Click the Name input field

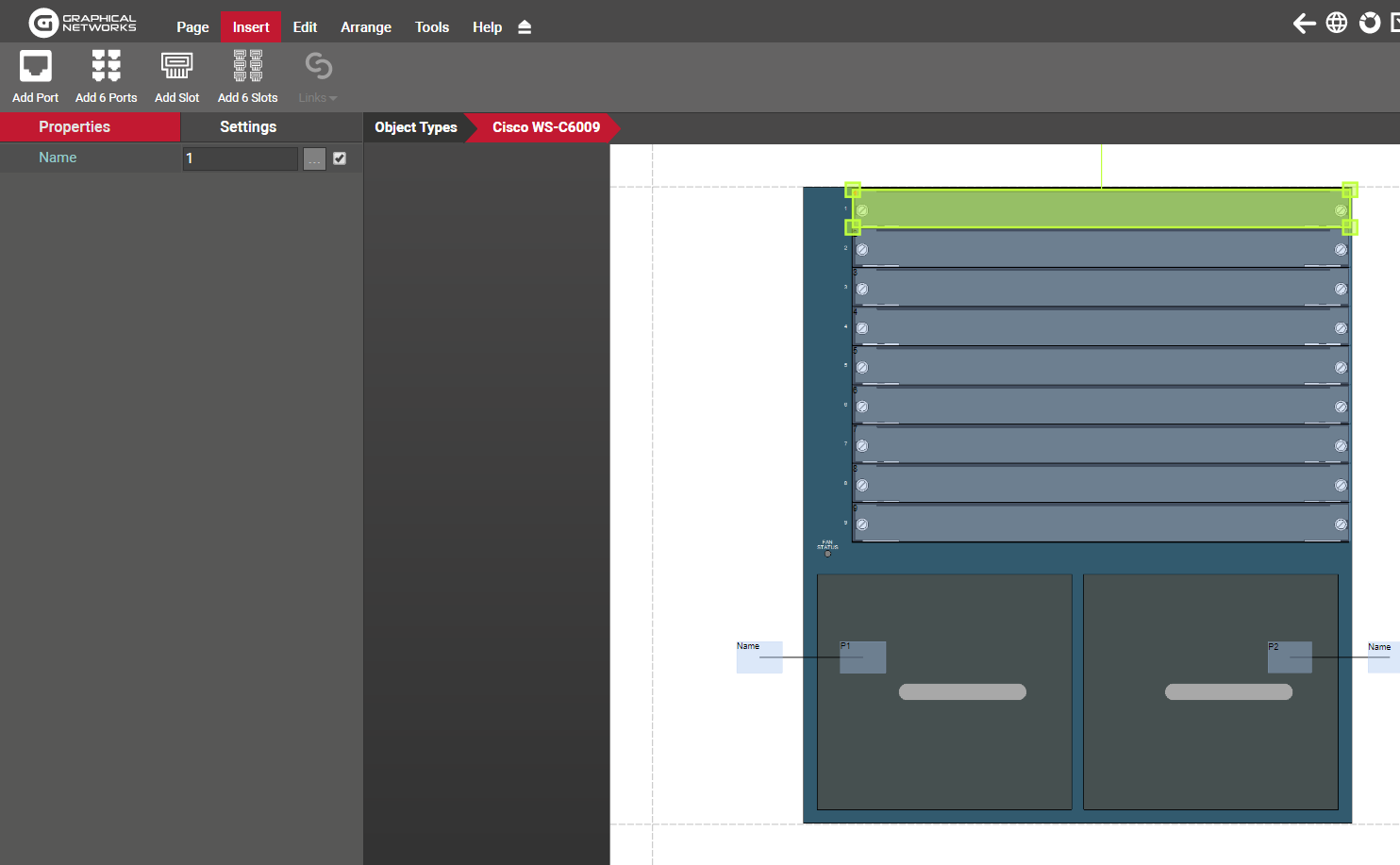241,158
